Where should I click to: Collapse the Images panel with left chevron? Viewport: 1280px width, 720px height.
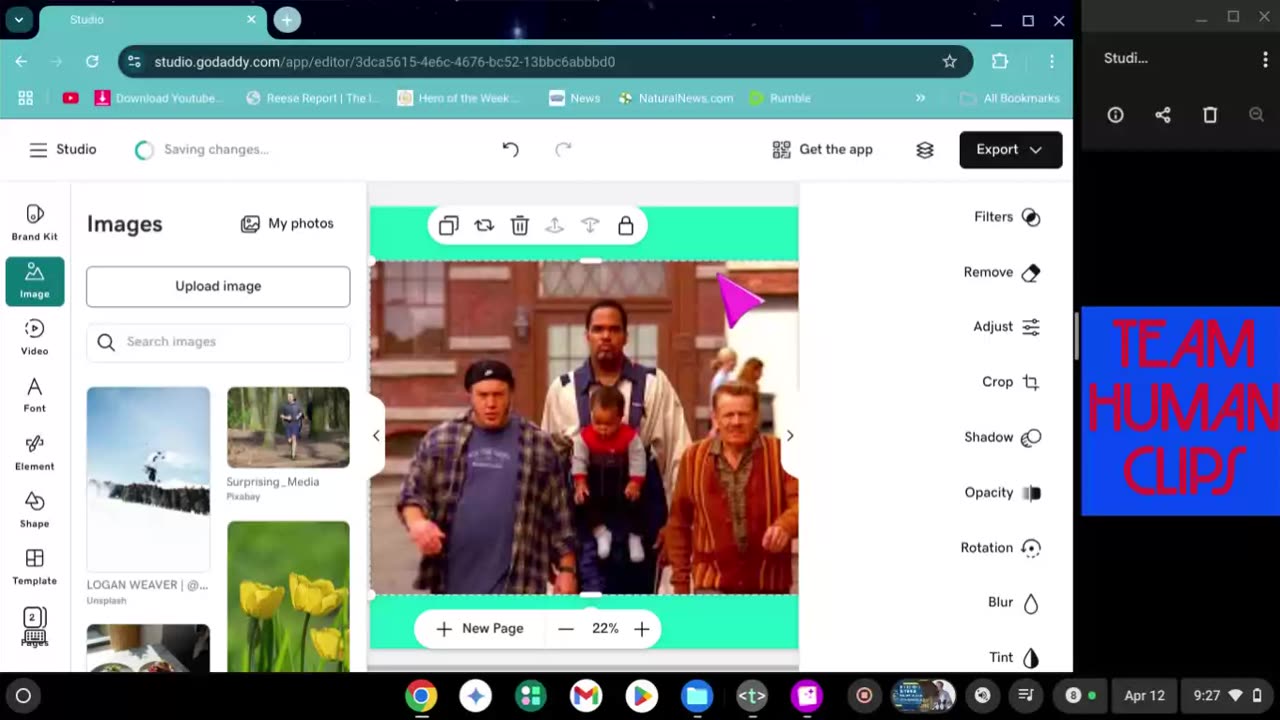(x=376, y=435)
